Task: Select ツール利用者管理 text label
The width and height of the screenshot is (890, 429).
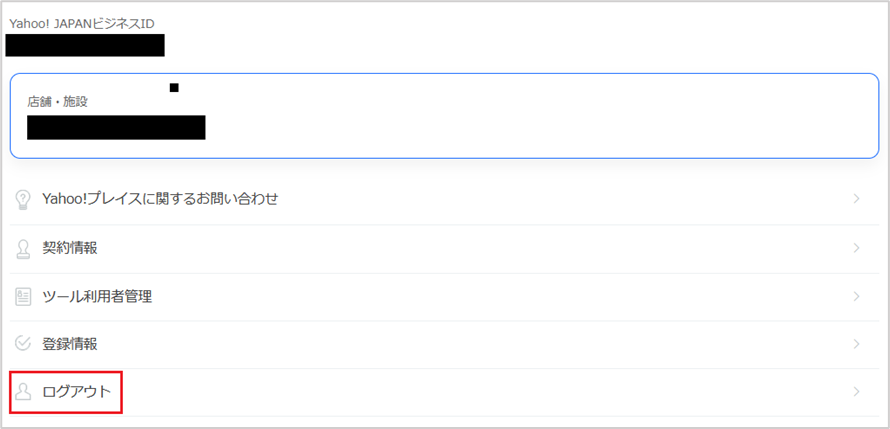Action: [97, 297]
